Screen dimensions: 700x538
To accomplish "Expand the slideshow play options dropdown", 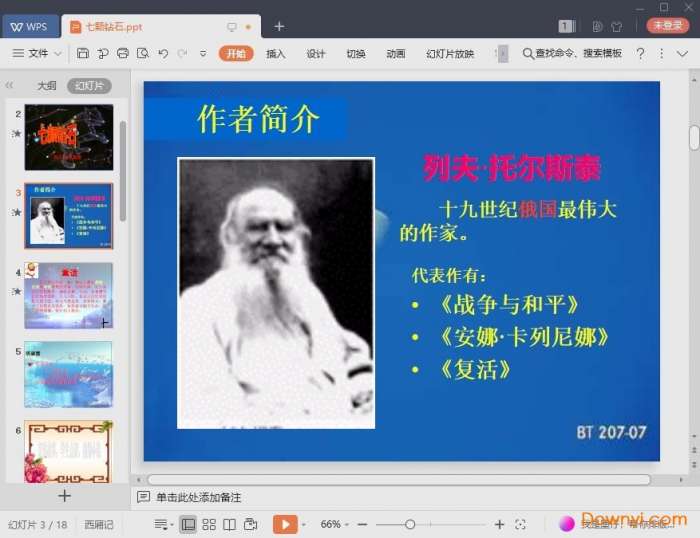I will click(x=304, y=525).
